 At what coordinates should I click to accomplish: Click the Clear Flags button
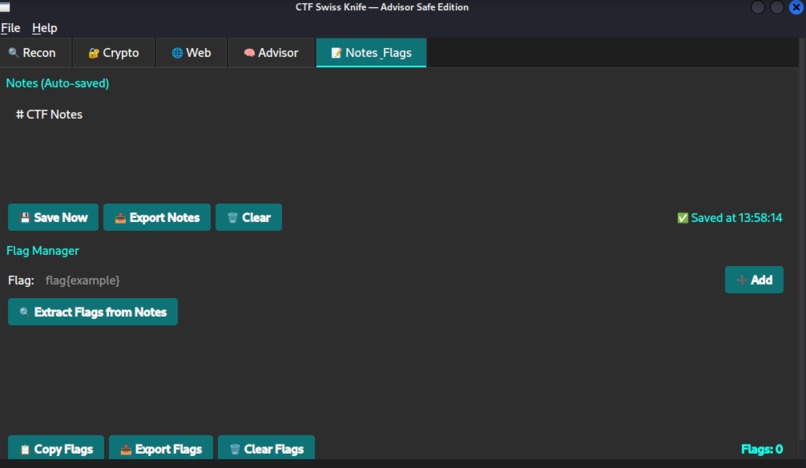[266, 448]
